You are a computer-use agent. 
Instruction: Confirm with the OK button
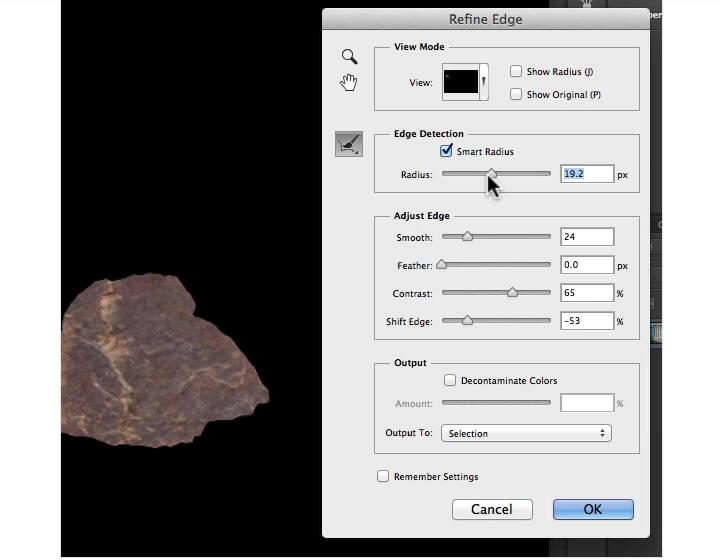click(x=593, y=509)
